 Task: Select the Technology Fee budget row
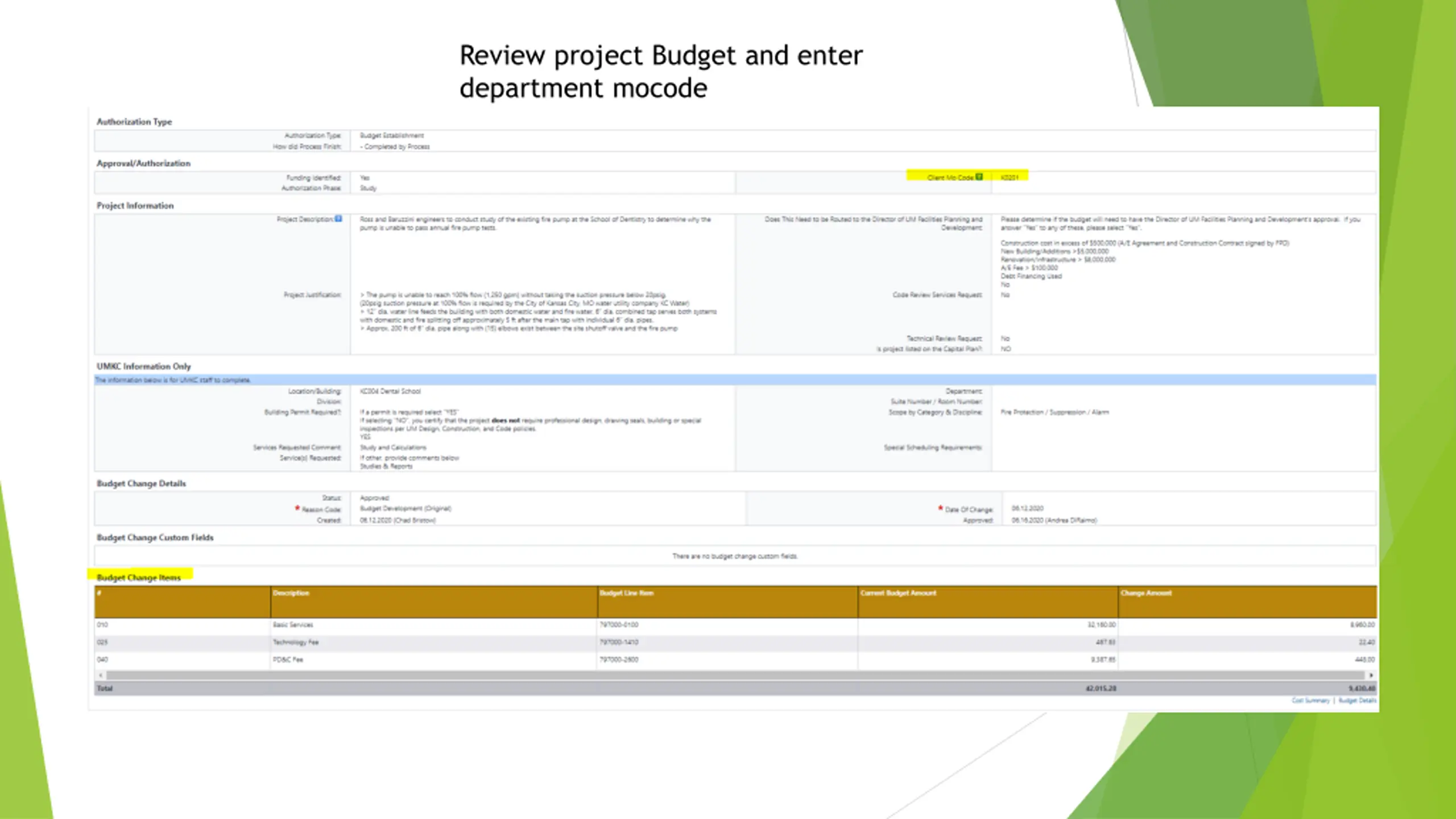coord(296,643)
